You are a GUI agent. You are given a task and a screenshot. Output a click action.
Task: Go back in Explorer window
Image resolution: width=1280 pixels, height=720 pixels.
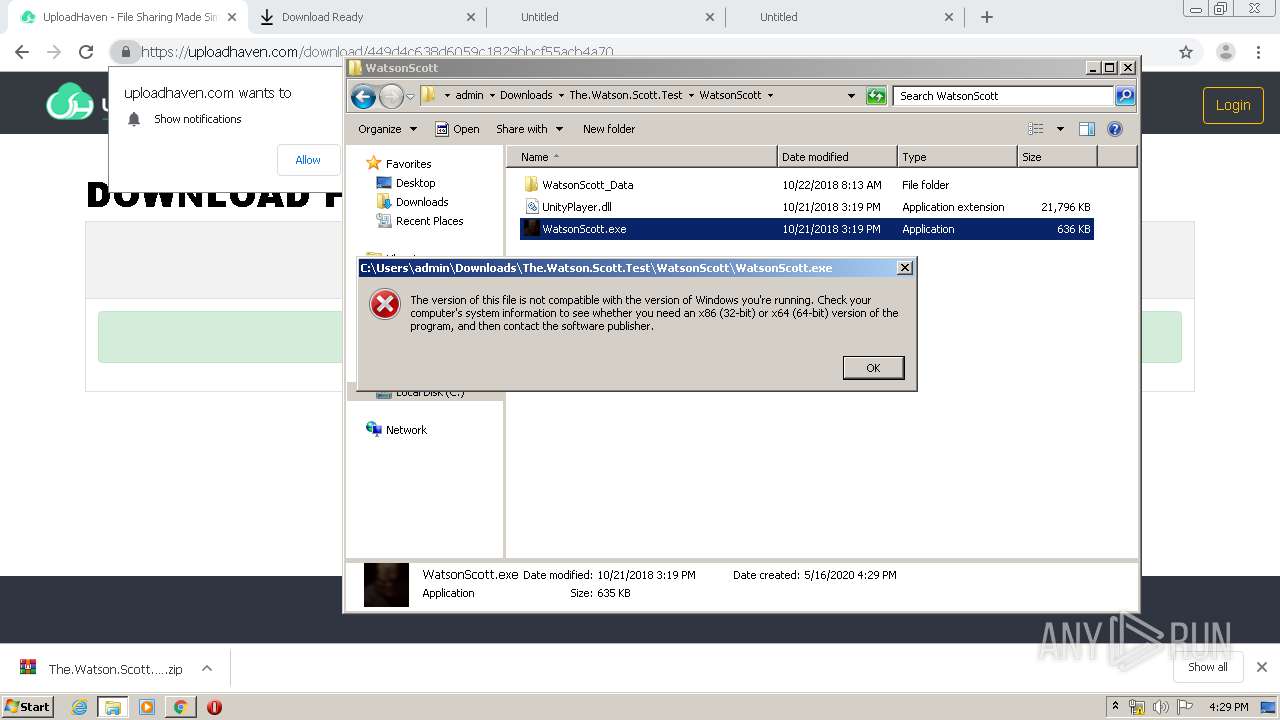(x=363, y=96)
